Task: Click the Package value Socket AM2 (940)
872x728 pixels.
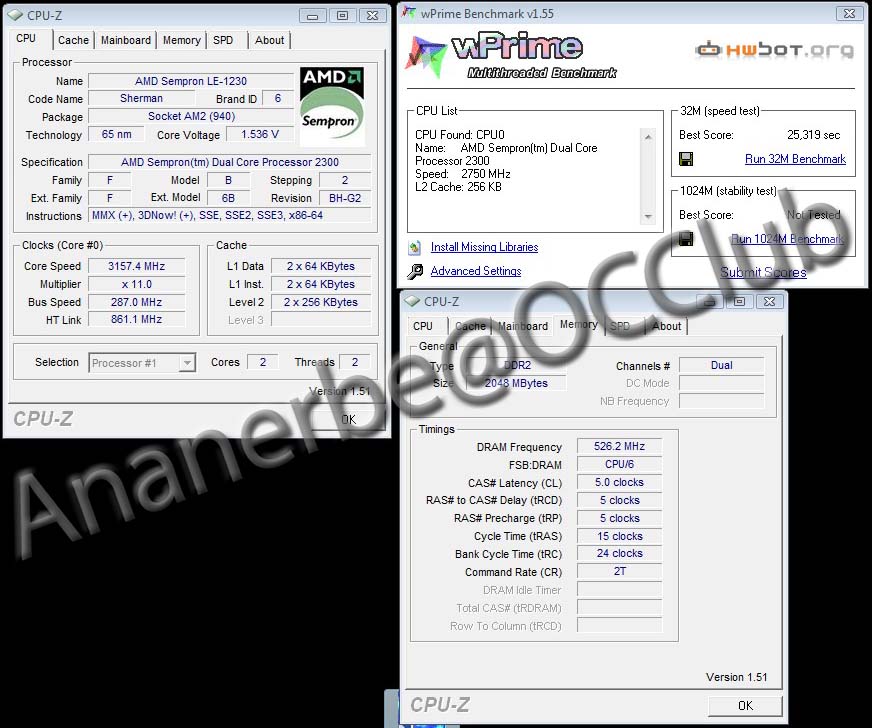Action: pyautogui.click(x=191, y=116)
